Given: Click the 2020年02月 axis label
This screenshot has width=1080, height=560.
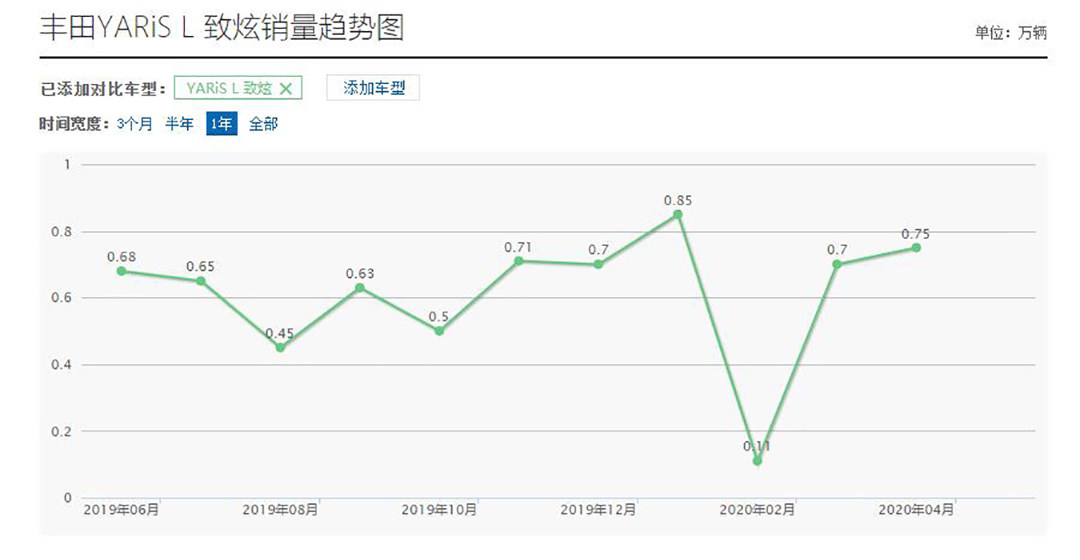Looking at the screenshot, I should pyautogui.click(x=757, y=510).
